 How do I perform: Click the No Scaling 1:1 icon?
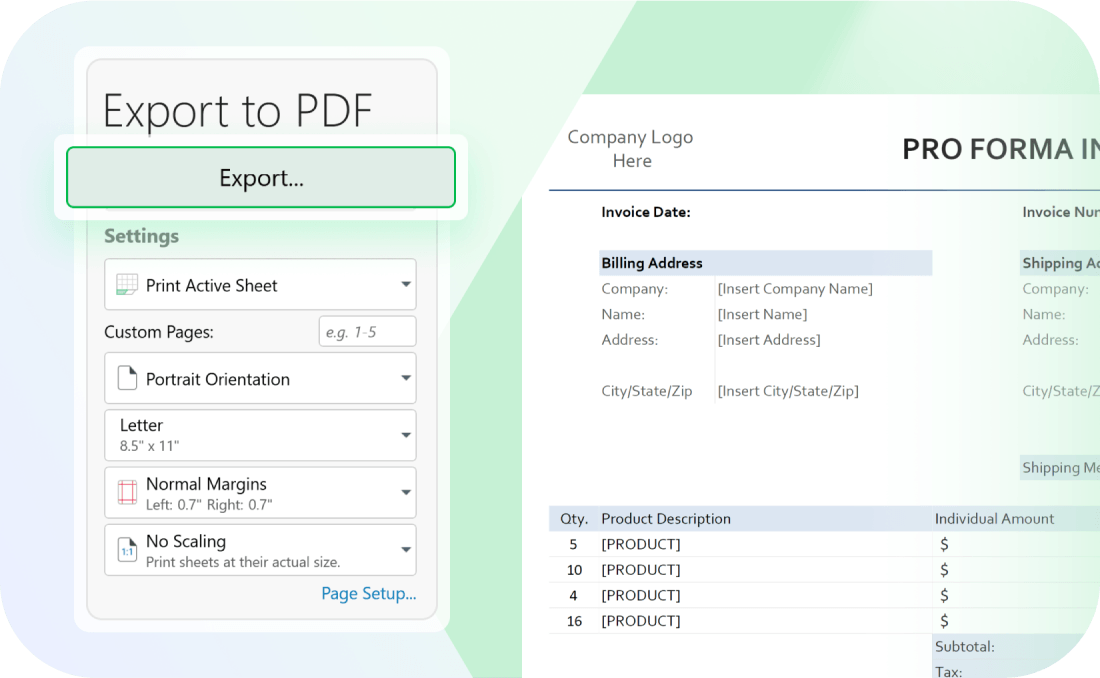[127, 550]
